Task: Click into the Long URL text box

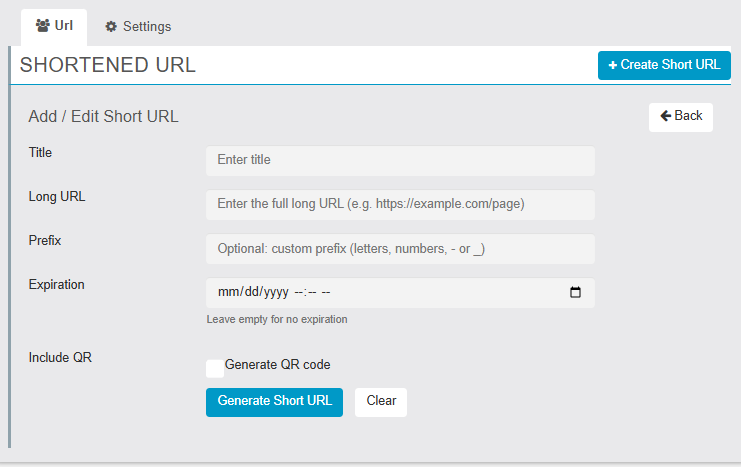Action: click(400, 204)
